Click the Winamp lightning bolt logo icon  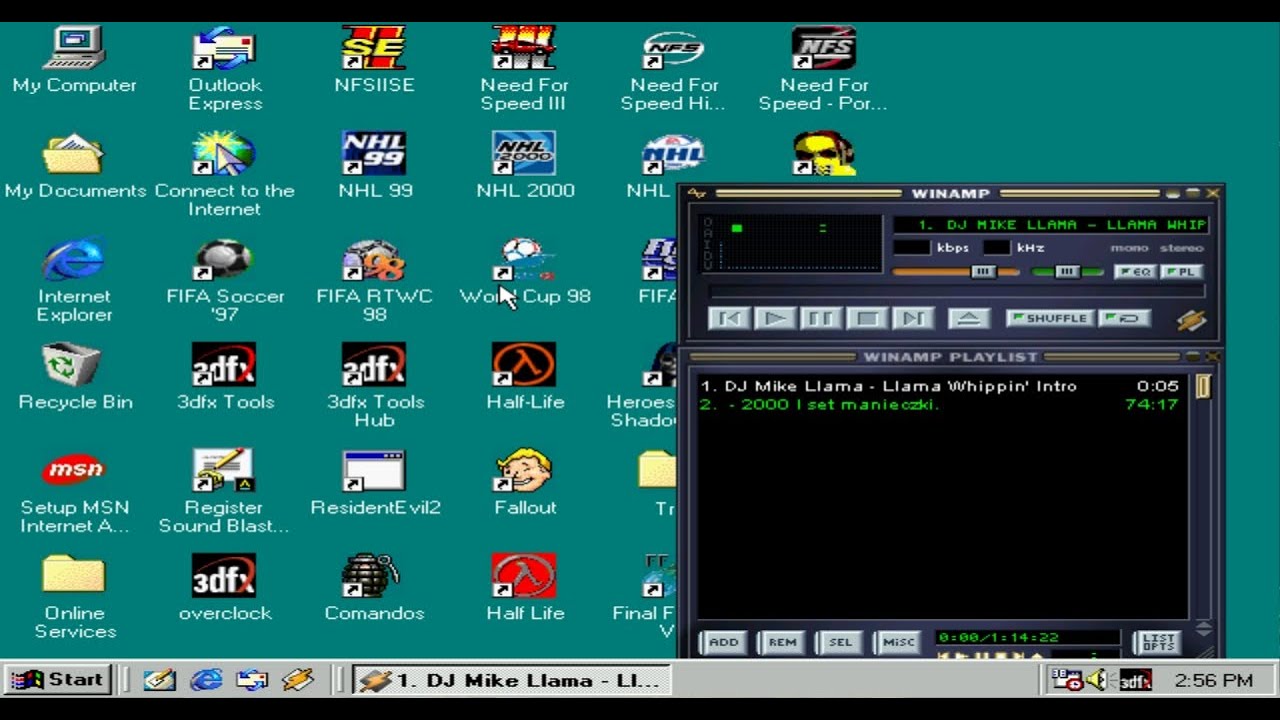(x=1192, y=320)
